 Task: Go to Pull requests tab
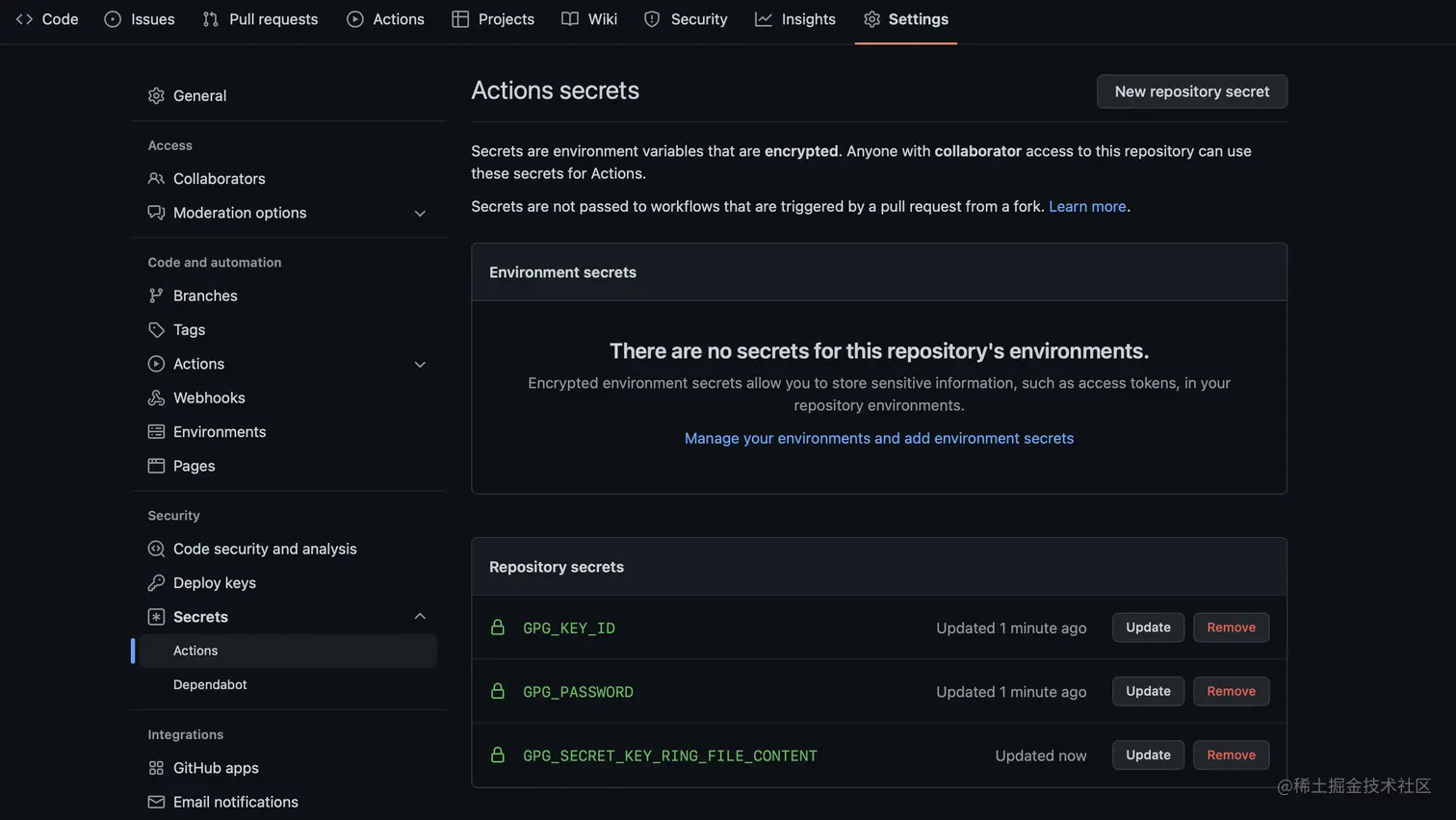[x=260, y=19]
